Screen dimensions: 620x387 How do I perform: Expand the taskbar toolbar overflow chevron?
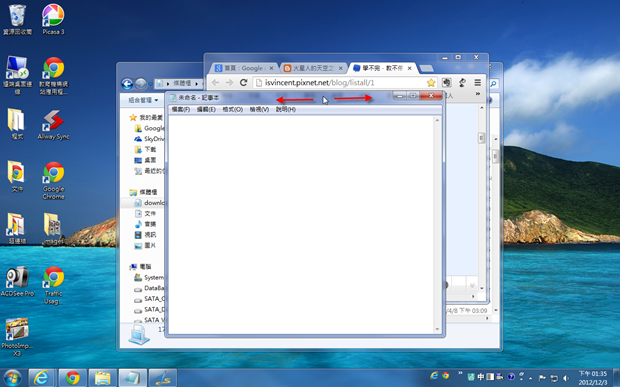tap(460, 373)
